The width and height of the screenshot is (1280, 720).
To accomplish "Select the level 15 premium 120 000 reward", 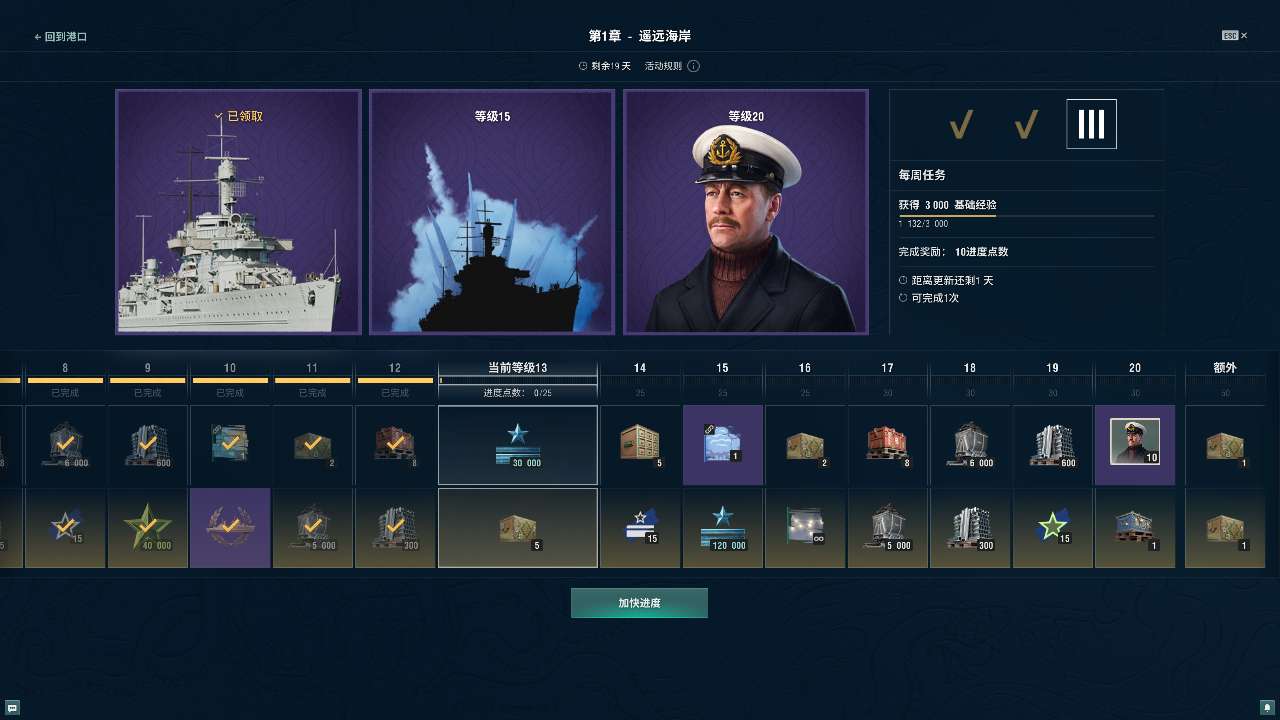I will pos(723,528).
